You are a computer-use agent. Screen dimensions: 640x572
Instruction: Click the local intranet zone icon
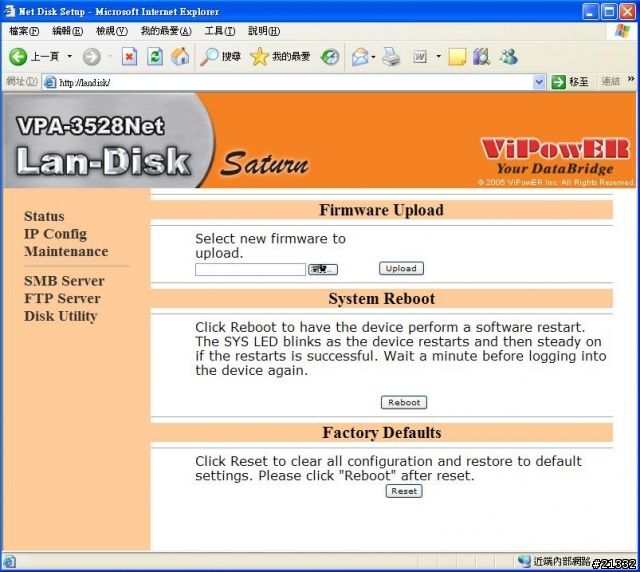click(x=524, y=561)
